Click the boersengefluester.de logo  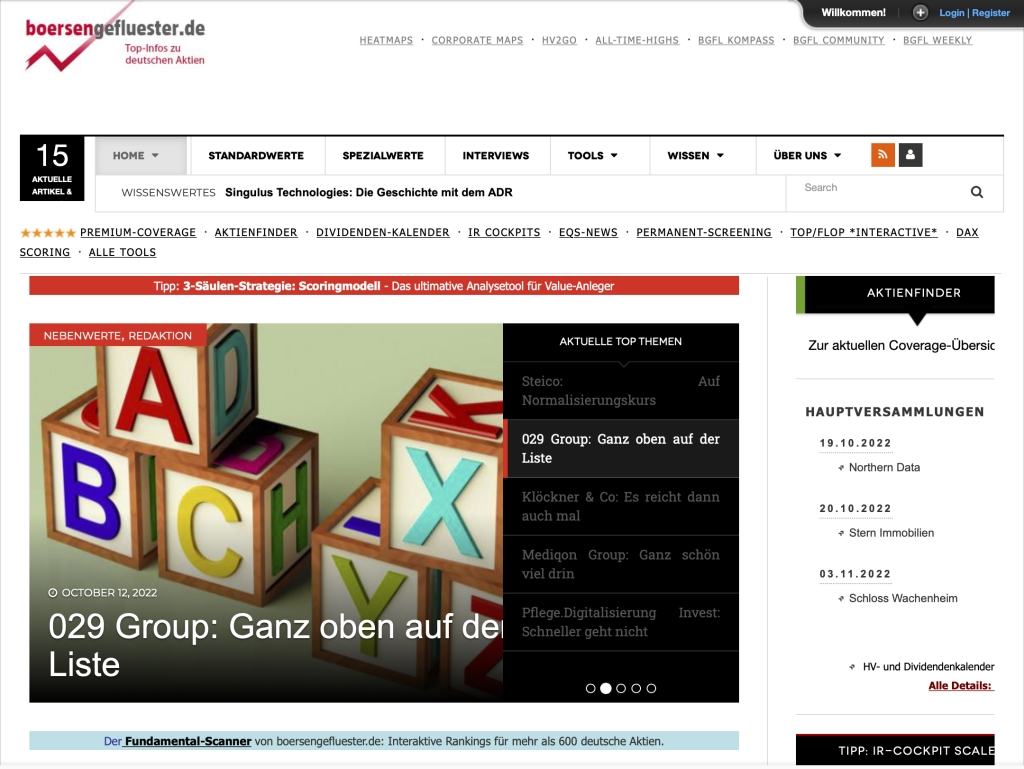point(115,43)
